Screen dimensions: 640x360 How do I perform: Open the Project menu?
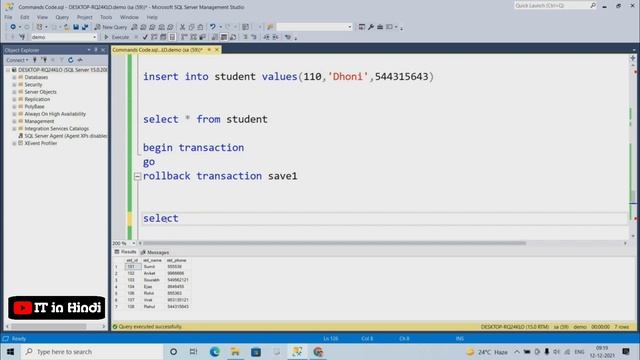pyautogui.click(x=84, y=17)
